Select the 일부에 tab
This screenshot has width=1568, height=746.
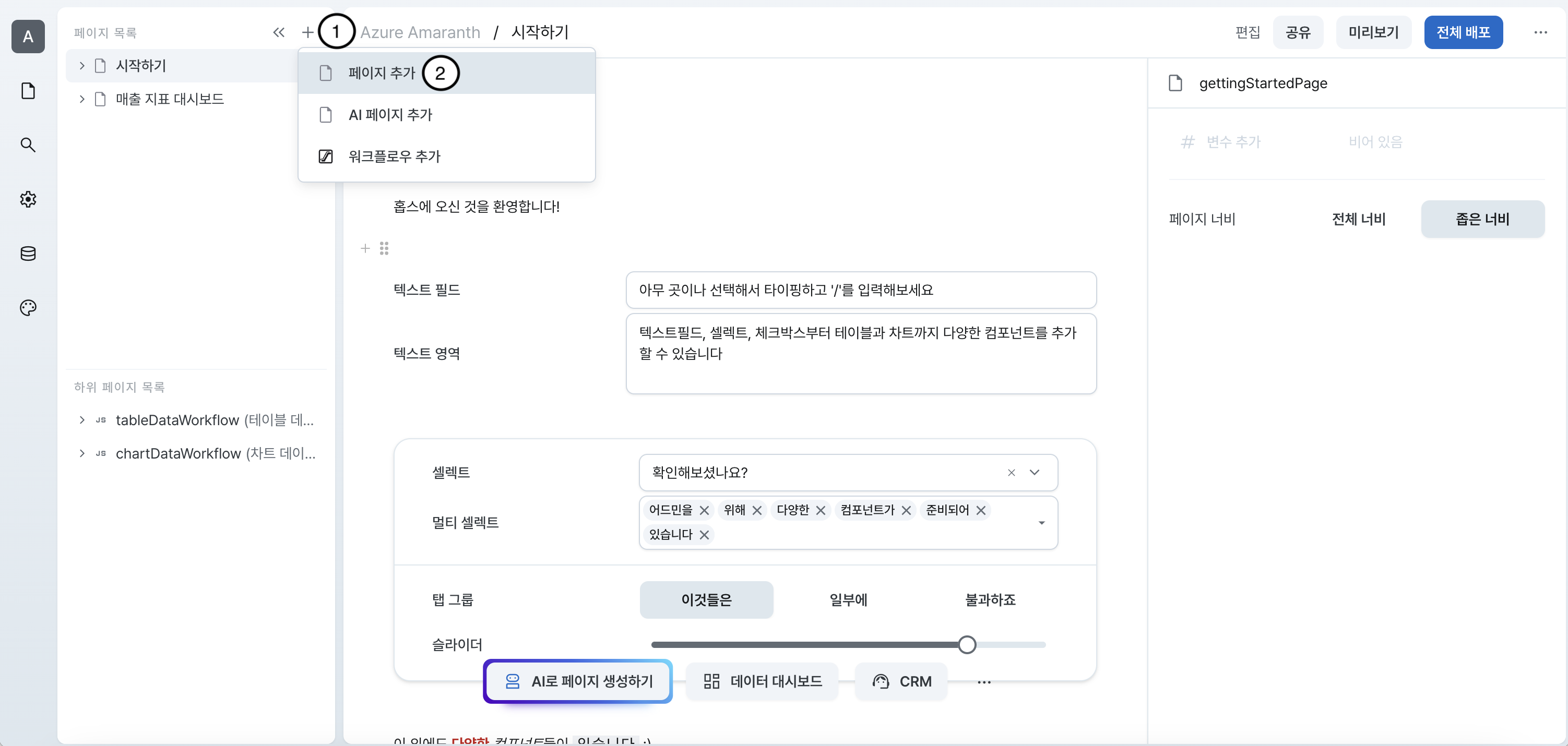pos(848,600)
